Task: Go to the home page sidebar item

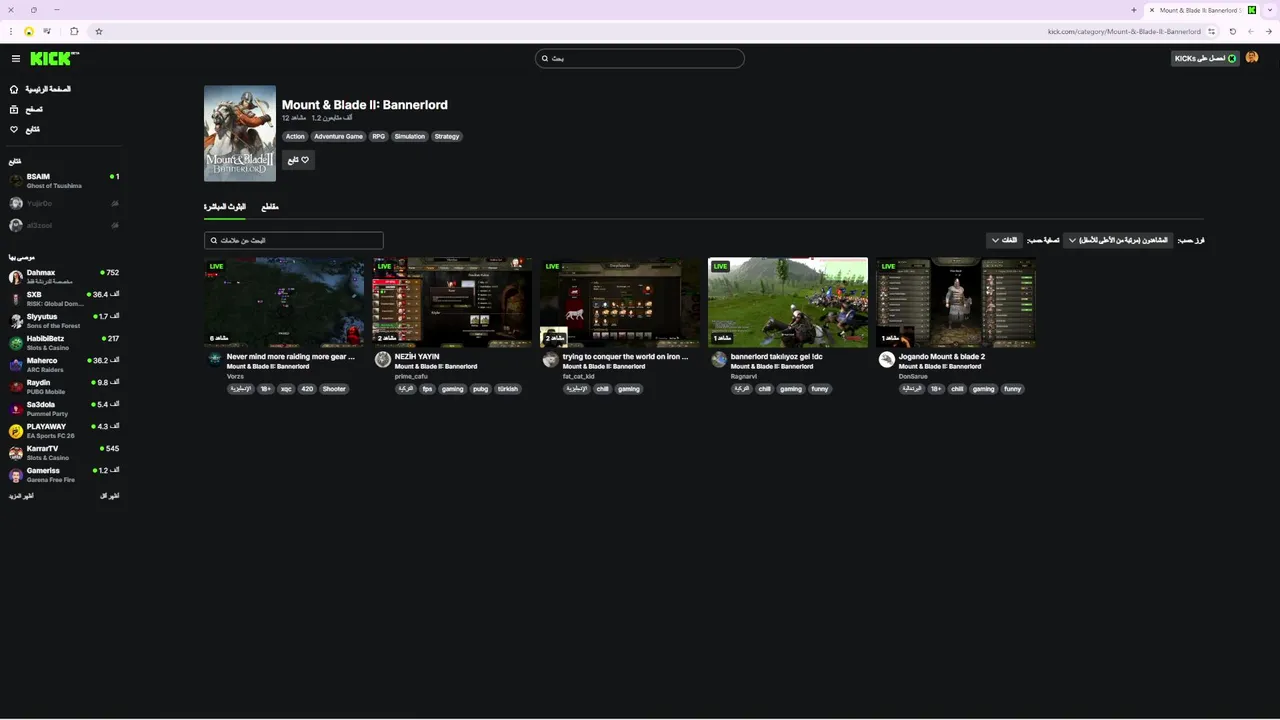Action: (40, 89)
